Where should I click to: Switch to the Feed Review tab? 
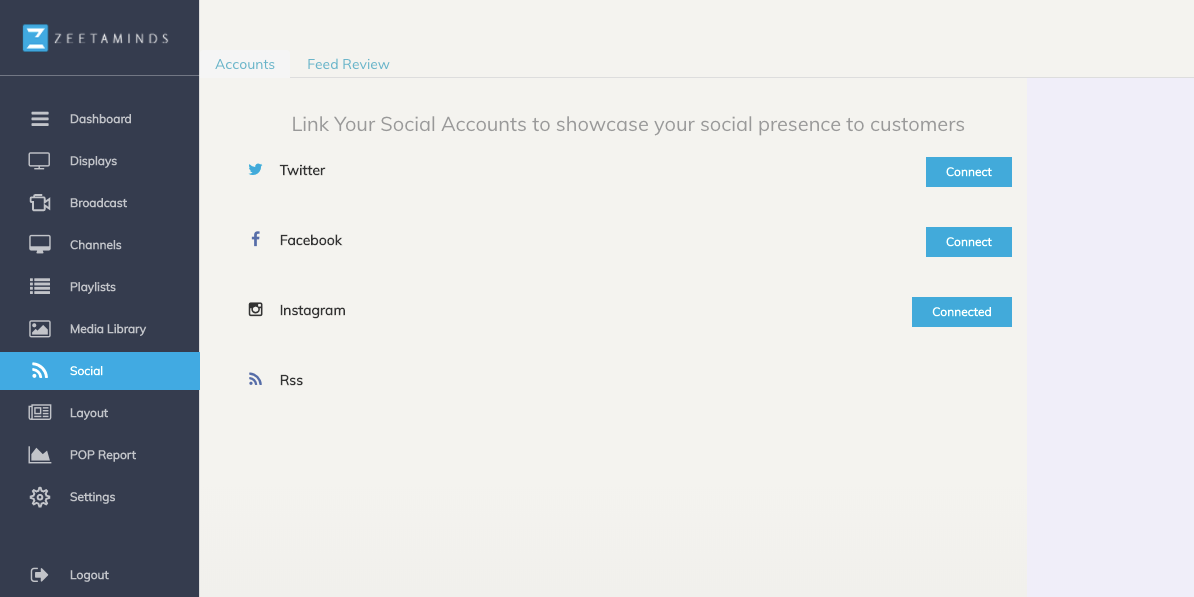click(x=348, y=64)
